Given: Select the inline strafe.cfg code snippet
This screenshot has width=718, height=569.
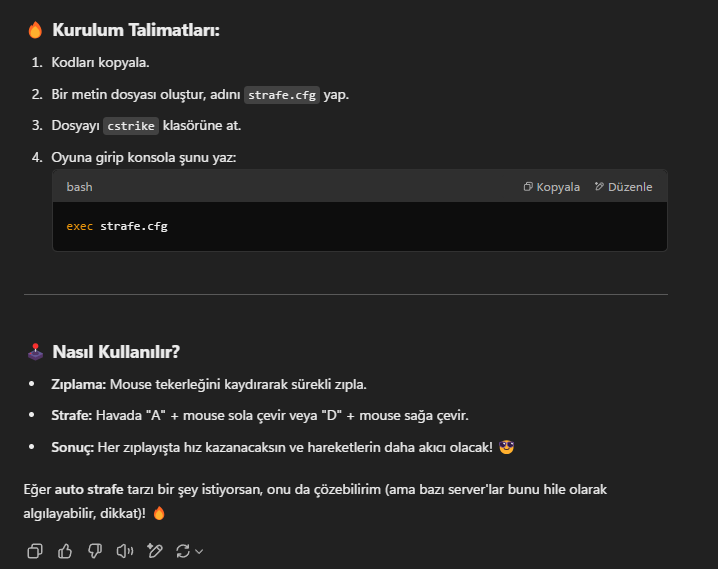Looking at the screenshot, I should coord(282,95).
